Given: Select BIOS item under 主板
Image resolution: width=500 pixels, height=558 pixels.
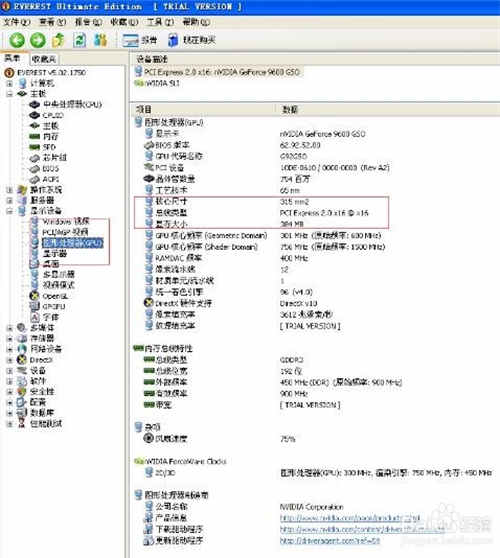Looking at the screenshot, I should point(51,168).
